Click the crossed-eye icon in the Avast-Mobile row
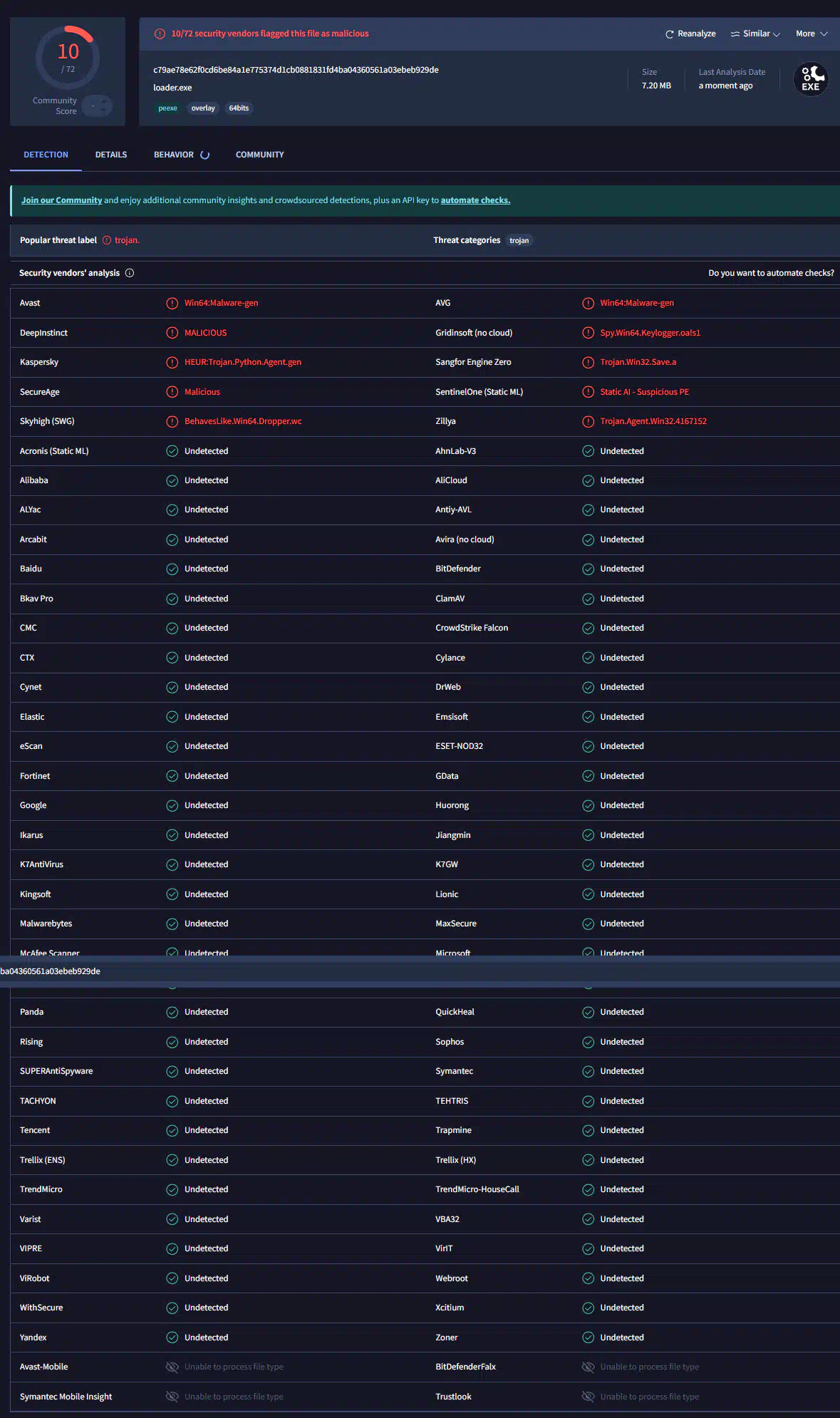 tap(172, 1367)
